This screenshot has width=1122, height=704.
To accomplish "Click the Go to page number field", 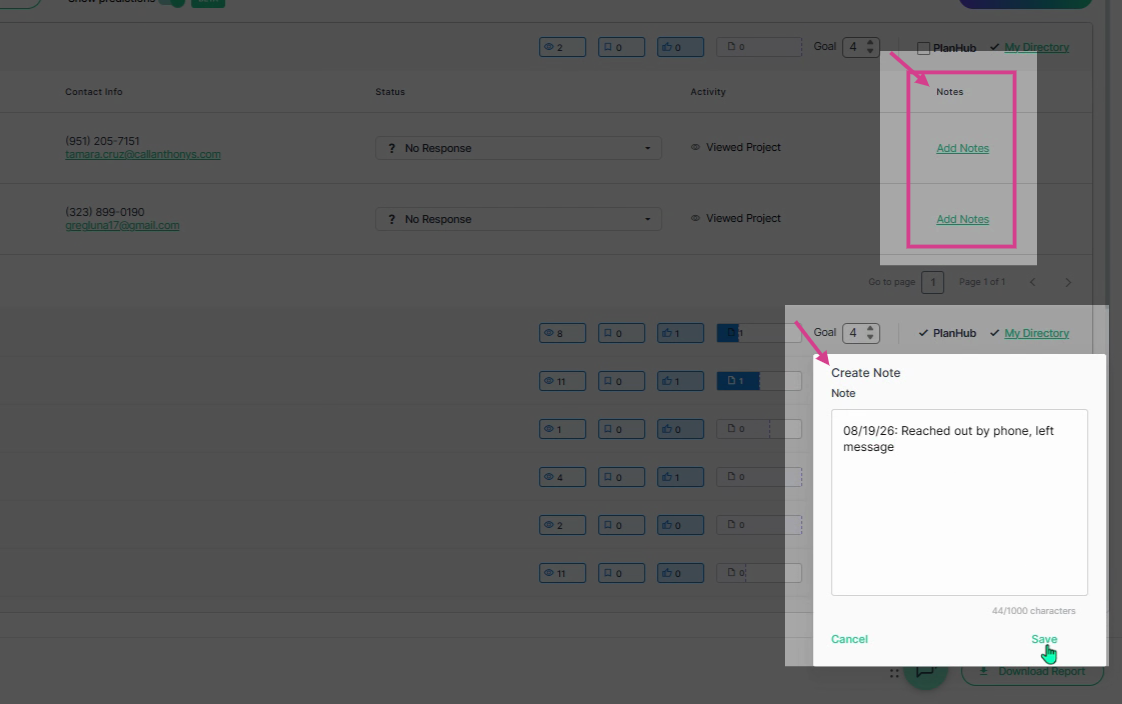I will pos(932,283).
